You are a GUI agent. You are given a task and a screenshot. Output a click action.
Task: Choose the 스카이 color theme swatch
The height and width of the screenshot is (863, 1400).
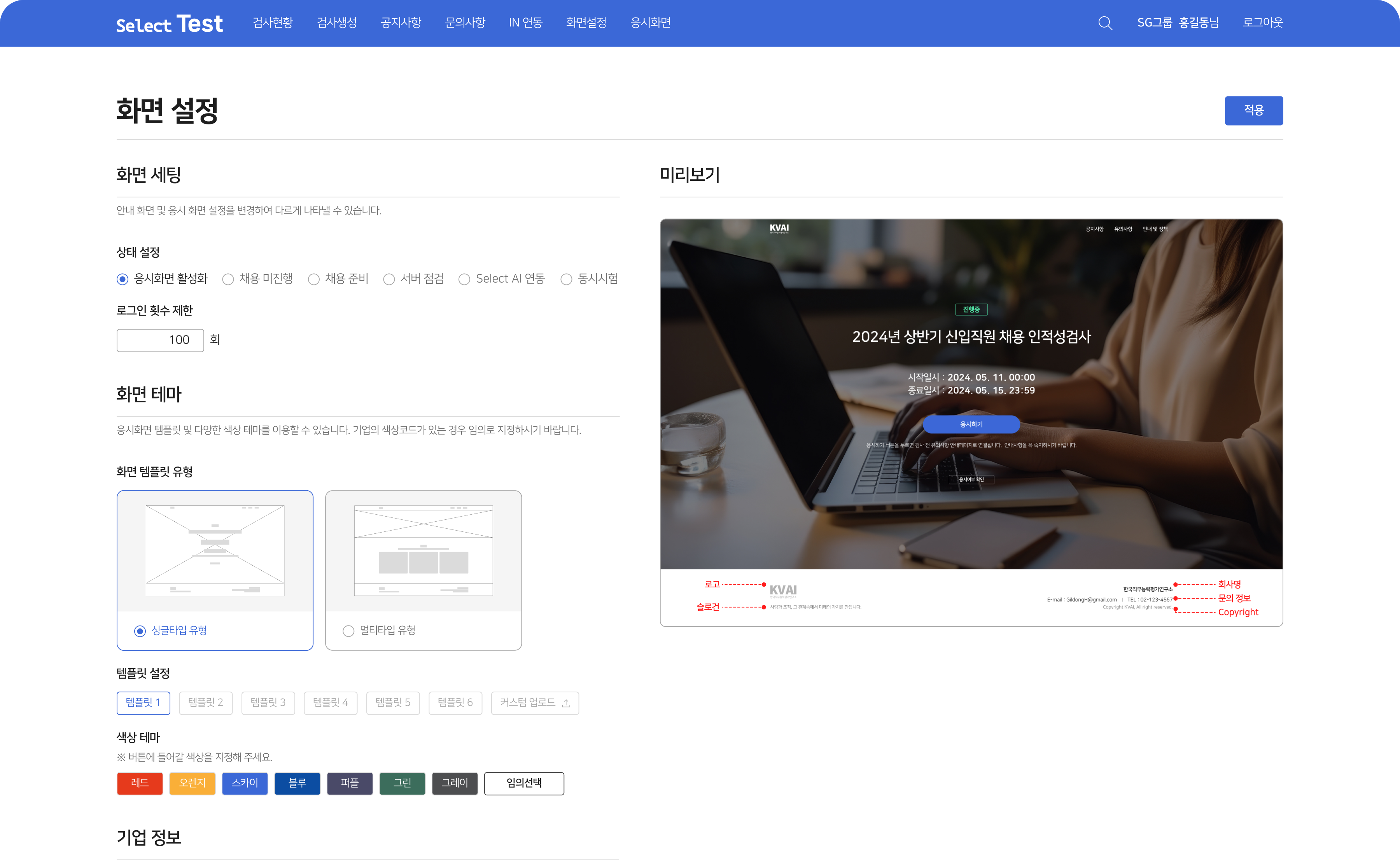(245, 784)
